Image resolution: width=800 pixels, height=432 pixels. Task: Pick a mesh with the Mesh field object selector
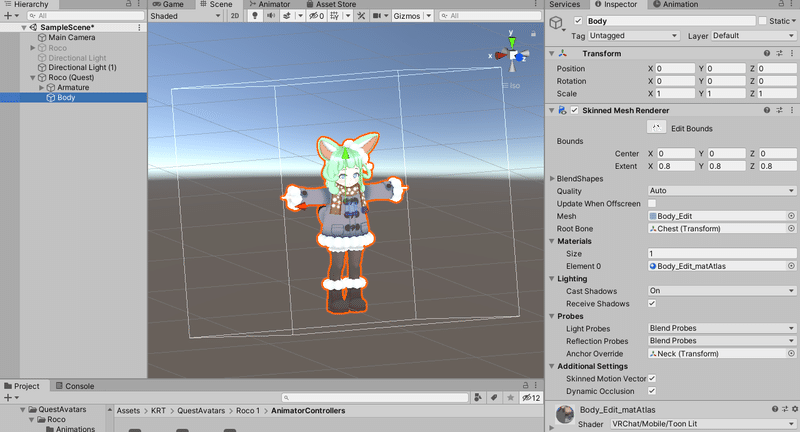(791, 216)
